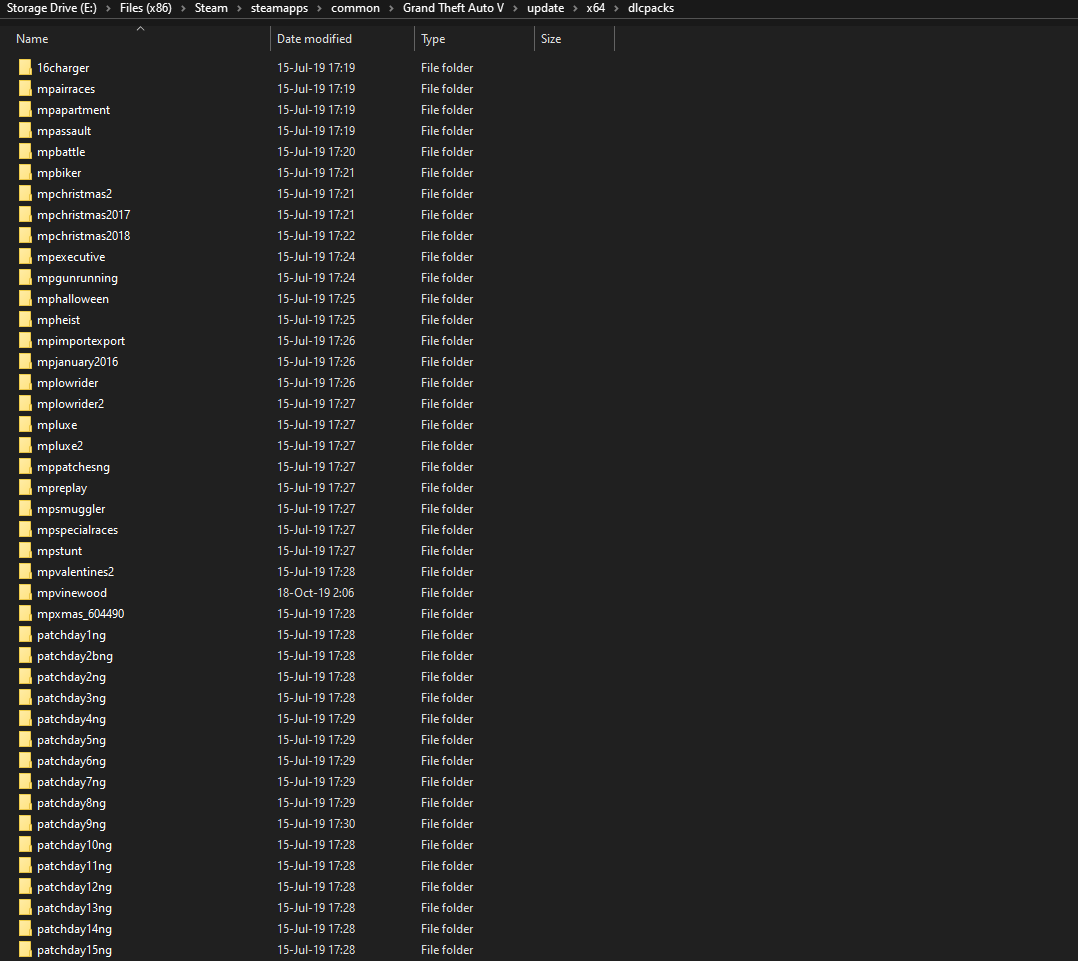Select the mpimportexport folder icon

(x=25, y=340)
